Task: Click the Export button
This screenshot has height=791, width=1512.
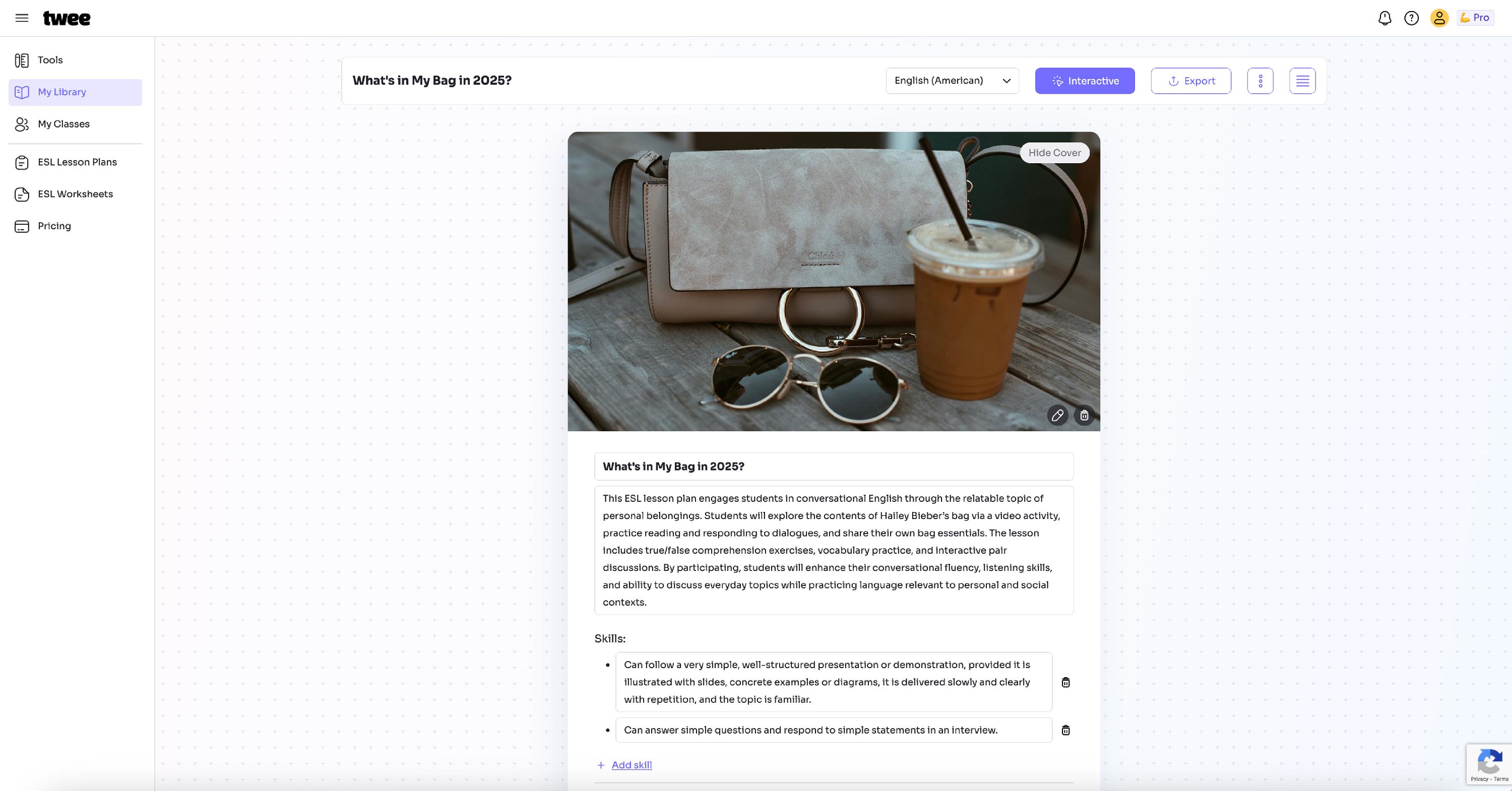Action: (1191, 81)
